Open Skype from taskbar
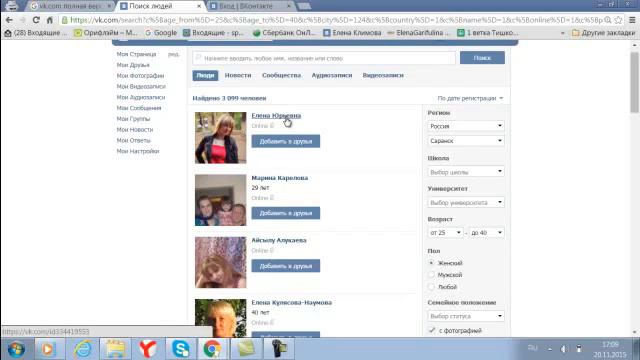The width and height of the screenshot is (640, 360). click(180, 349)
